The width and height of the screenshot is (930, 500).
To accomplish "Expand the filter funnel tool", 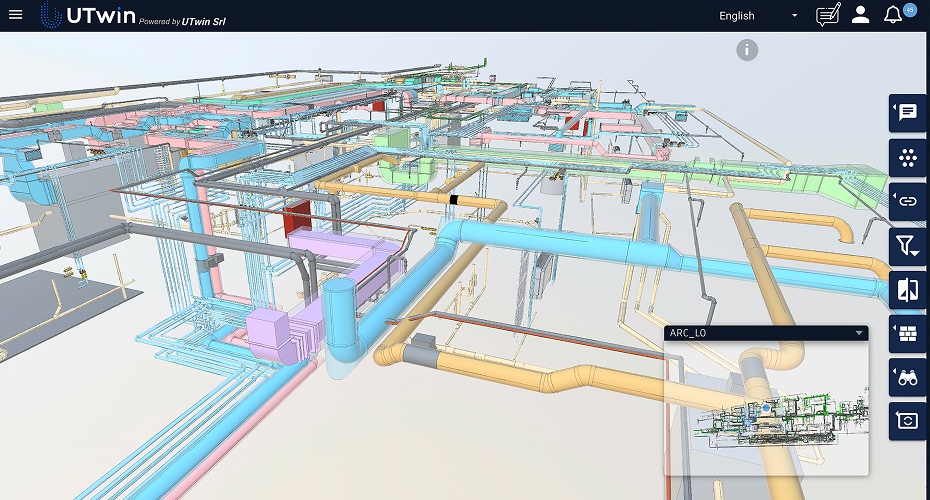I will click(x=907, y=245).
